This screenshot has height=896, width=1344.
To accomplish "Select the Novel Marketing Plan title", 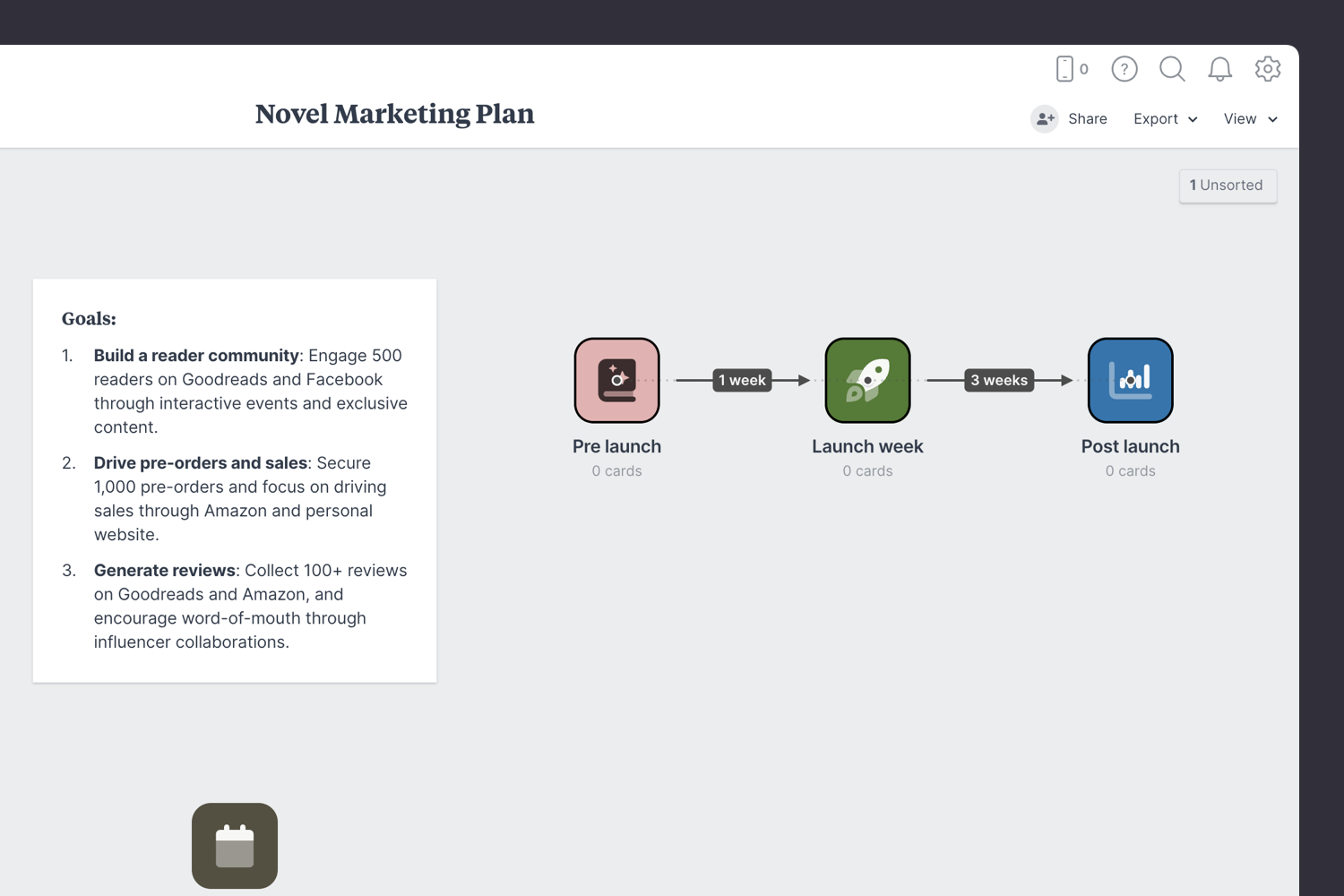I will point(394,115).
